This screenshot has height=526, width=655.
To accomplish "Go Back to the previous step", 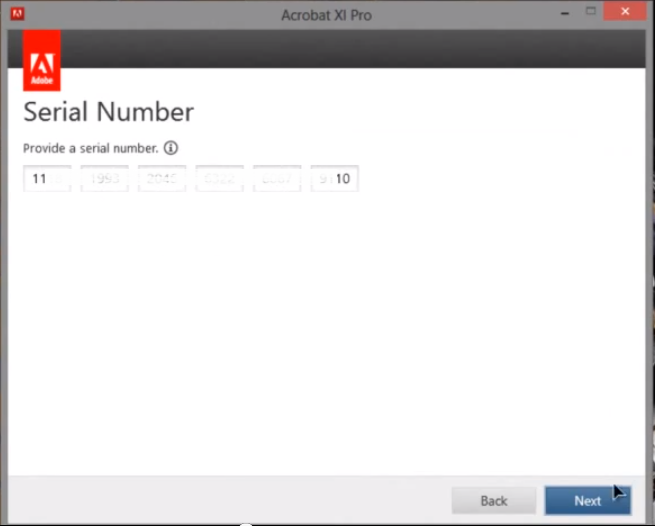I will [x=494, y=501].
